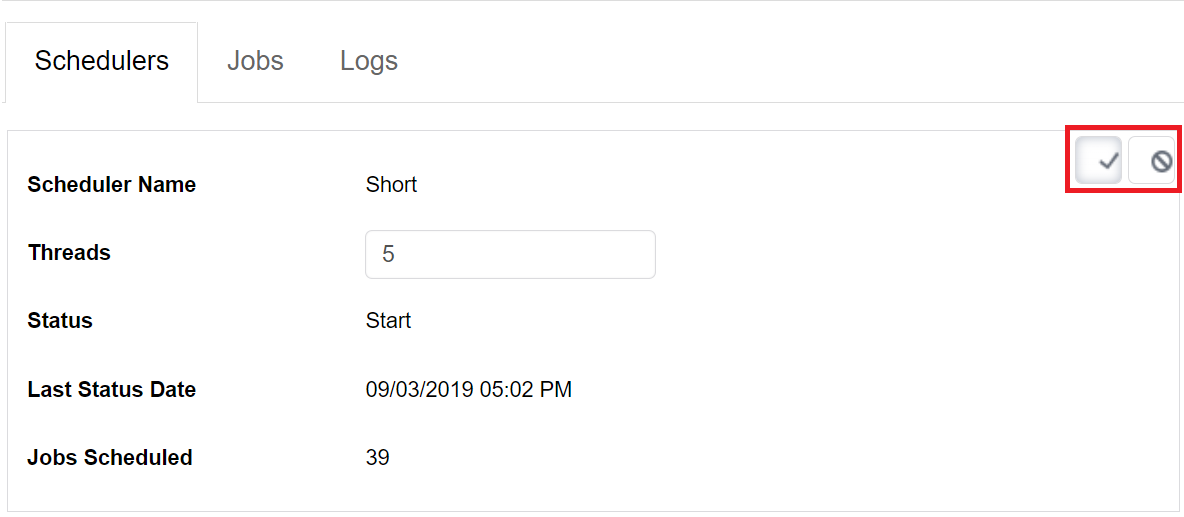Screen dimensions: 1184x517
Task: Click the Threads label text
Action: pyautogui.click(x=69, y=252)
